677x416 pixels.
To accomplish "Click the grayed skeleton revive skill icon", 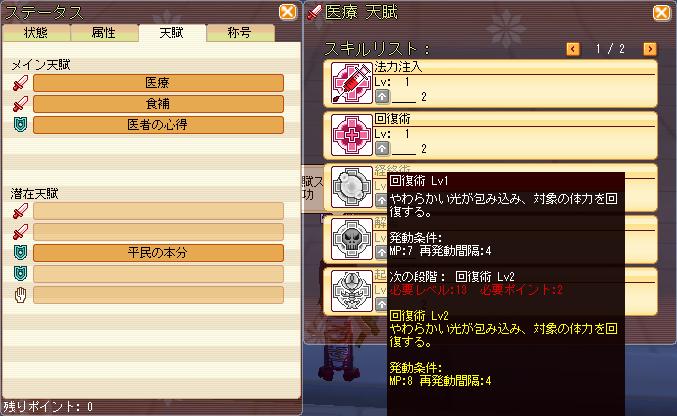I will click(351, 291).
